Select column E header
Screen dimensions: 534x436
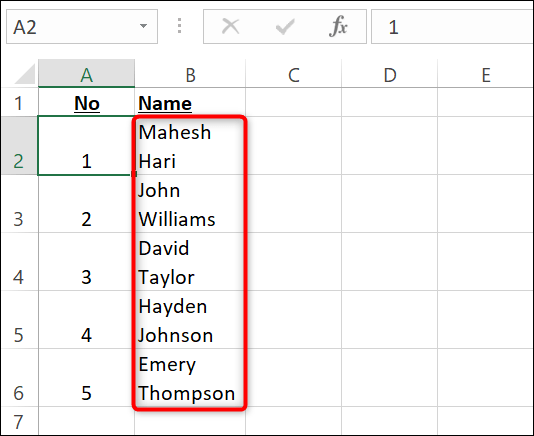coord(486,74)
